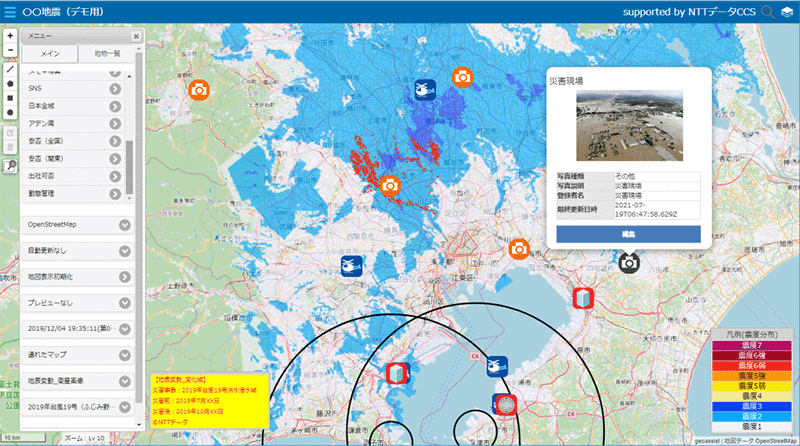Zoom in the map with plus button
This screenshot has width=800, height=446.
[x=10, y=34]
